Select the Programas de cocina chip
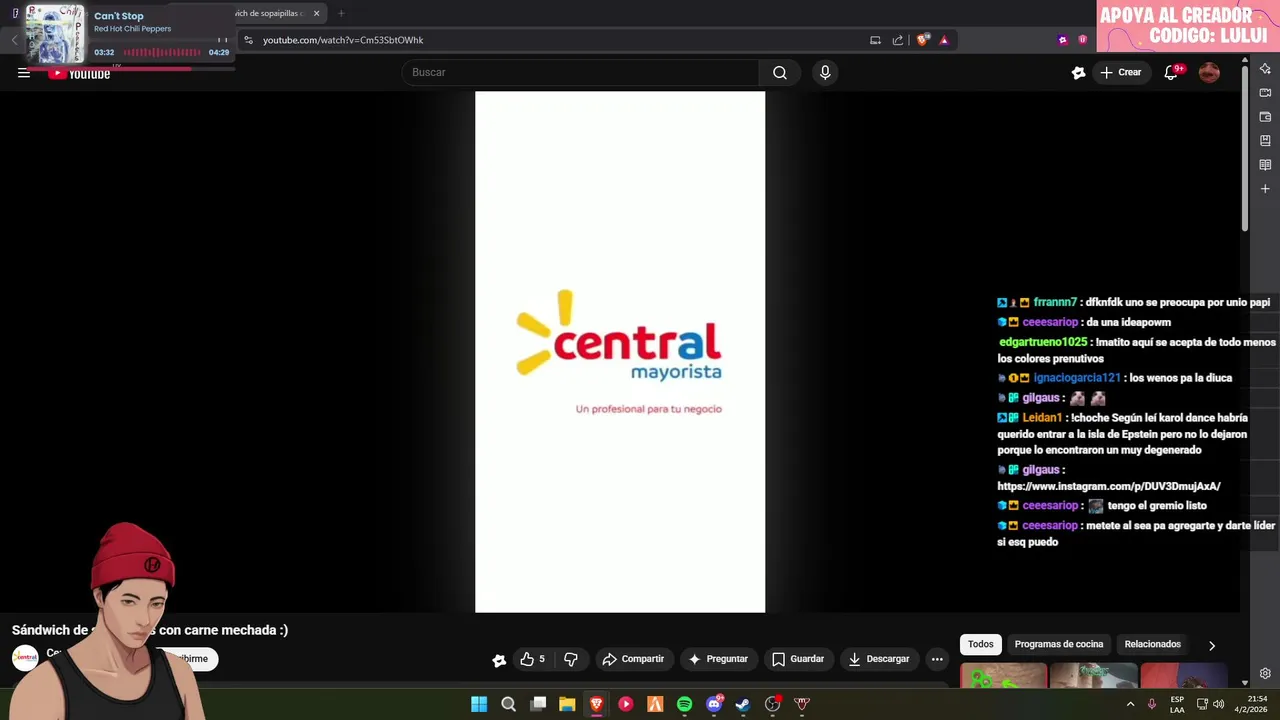This screenshot has width=1280, height=720. [x=1059, y=644]
